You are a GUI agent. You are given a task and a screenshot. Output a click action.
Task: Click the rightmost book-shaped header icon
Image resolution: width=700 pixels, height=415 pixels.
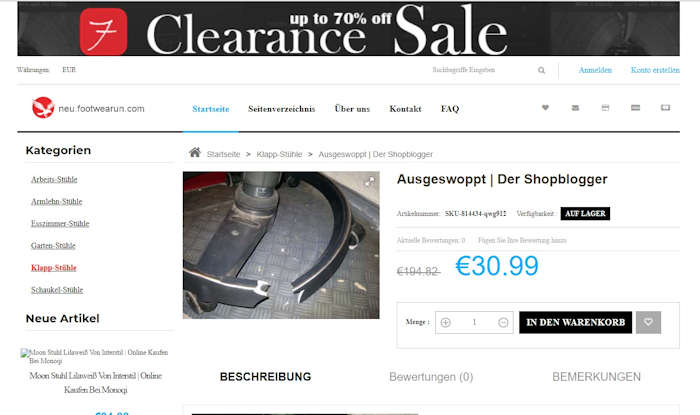pyautogui.click(x=665, y=108)
